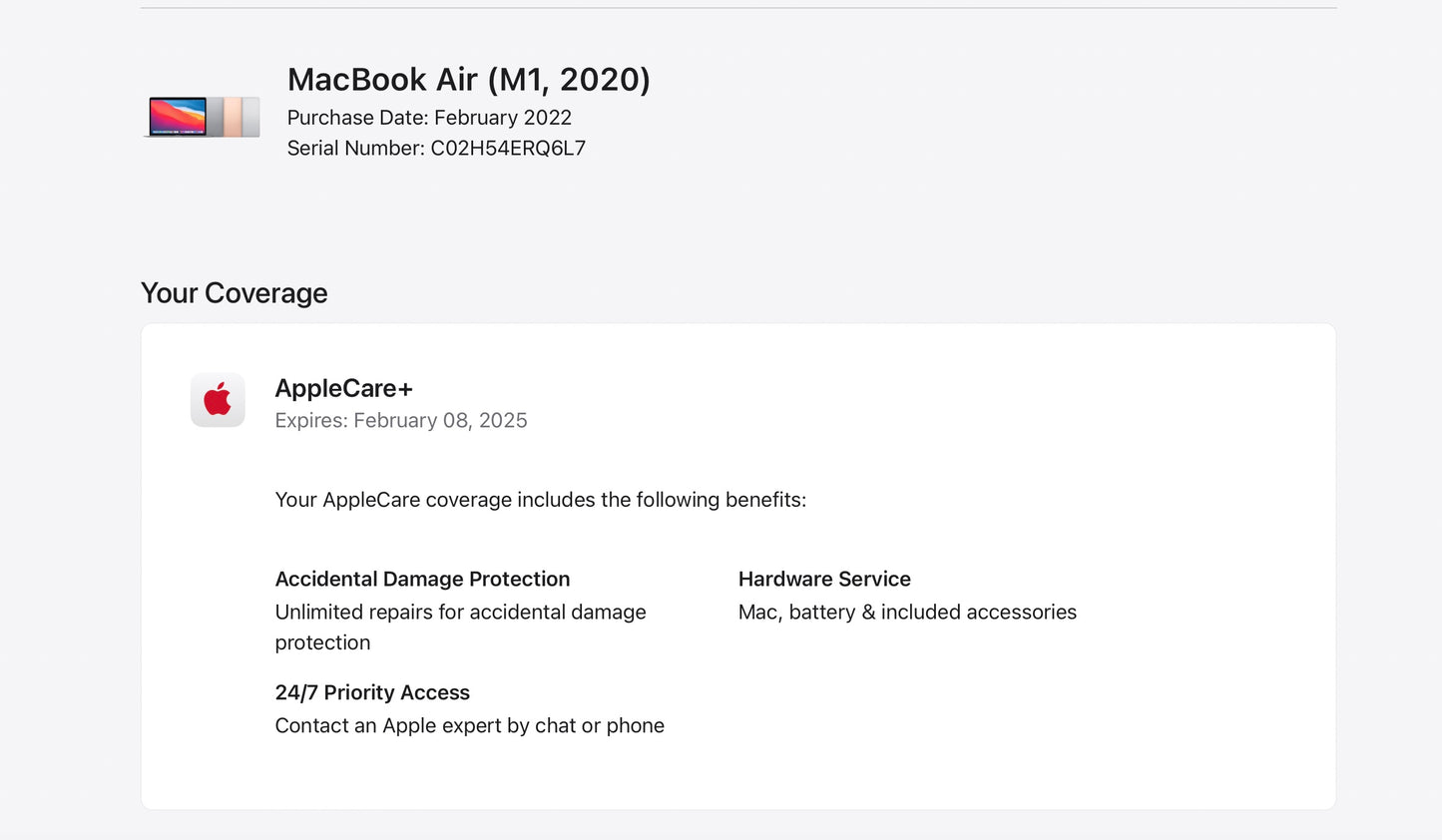Click the colorful MacBook screen in thumbnail
This screenshot has width=1442, height=840.
(178, 116)
